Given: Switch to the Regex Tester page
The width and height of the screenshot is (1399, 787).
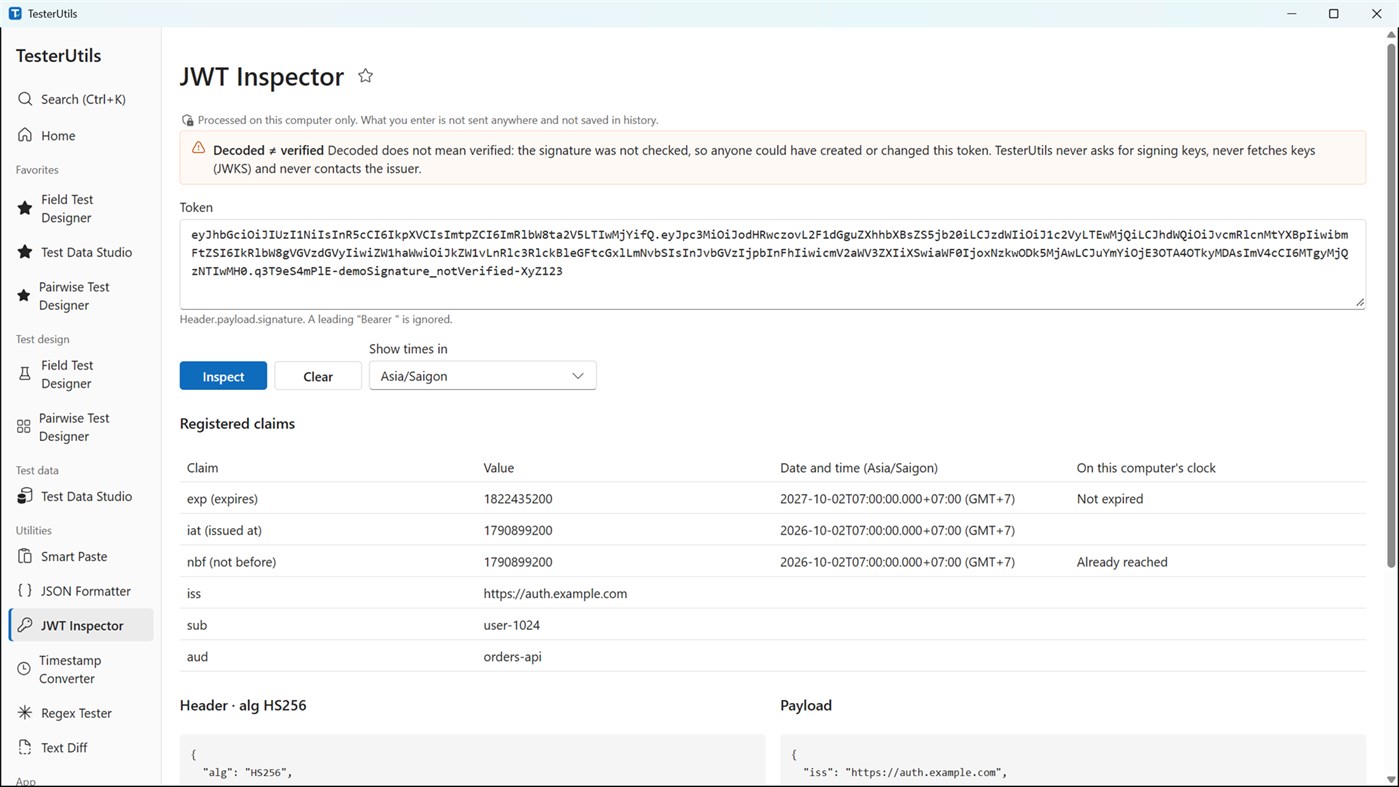Looking at the screenshot, I should 81,713.
